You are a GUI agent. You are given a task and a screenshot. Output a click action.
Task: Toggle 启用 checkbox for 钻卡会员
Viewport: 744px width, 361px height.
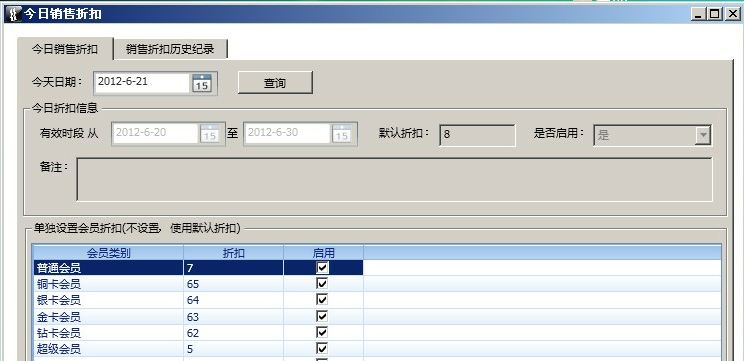click(x=322, y=332)
